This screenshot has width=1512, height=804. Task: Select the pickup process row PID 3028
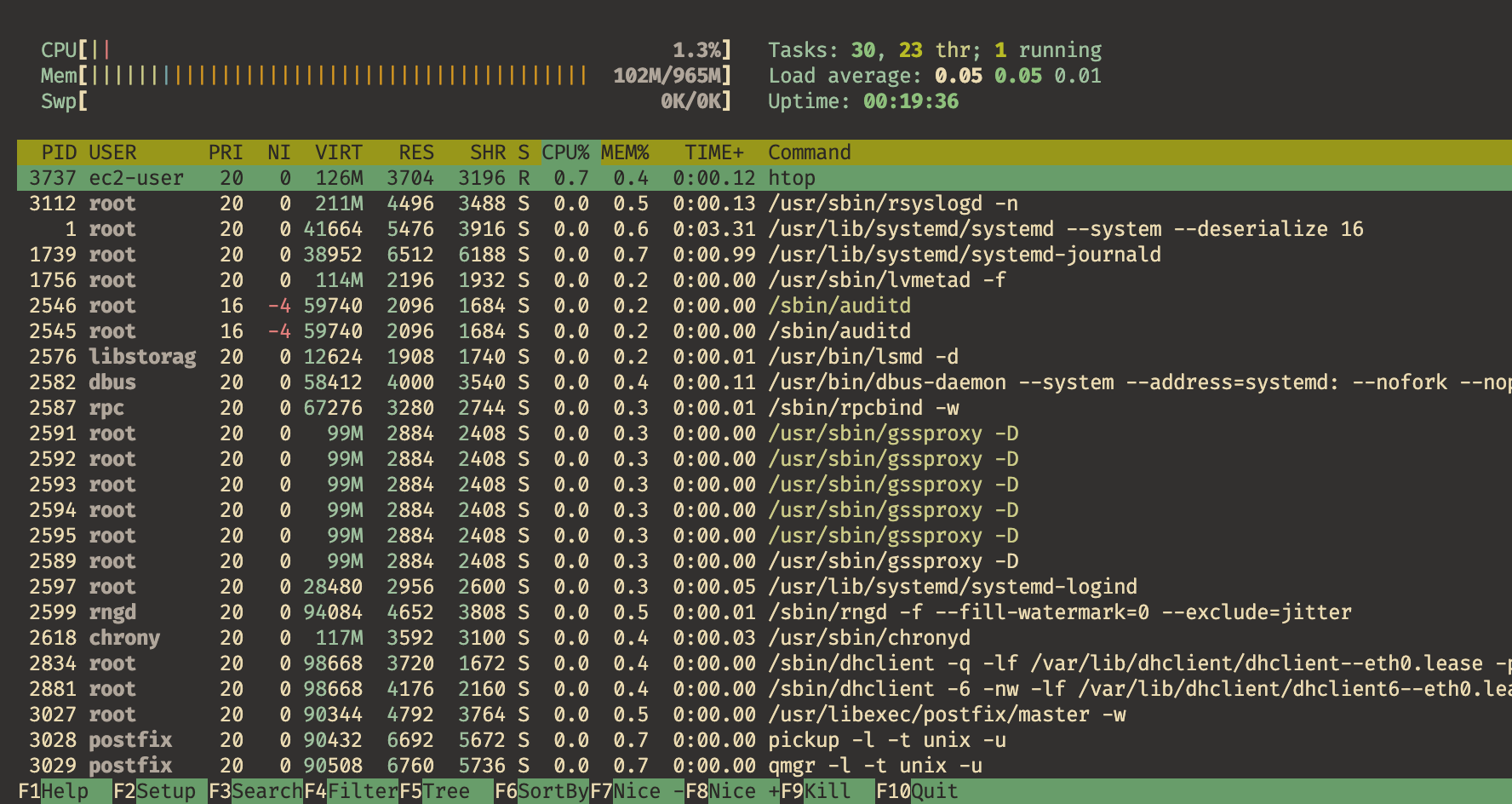pos(765,740)
